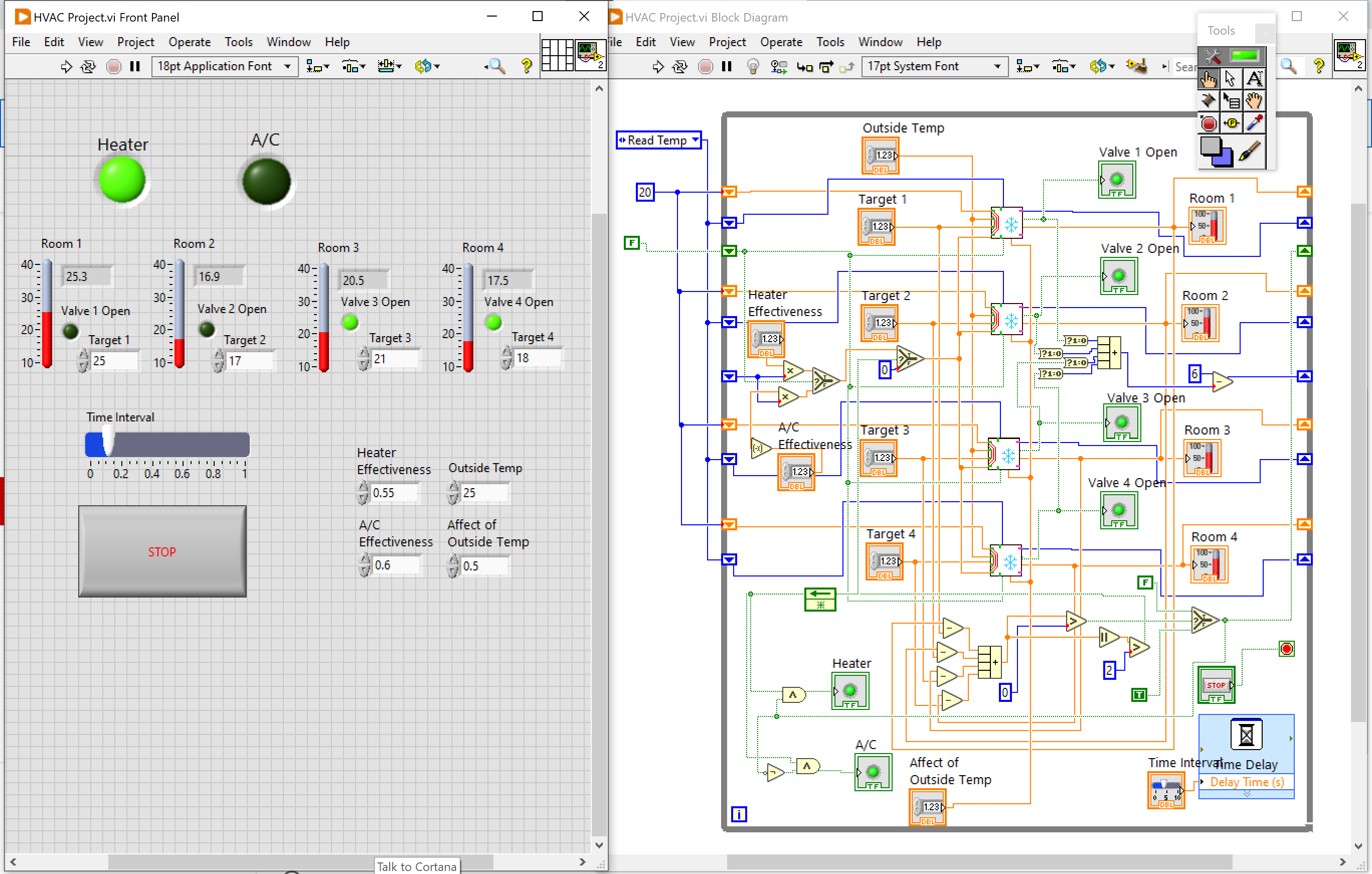Open Front Panel Operate menu
1372x874 pixels.
pyautogui.click(x=189, y=42)
